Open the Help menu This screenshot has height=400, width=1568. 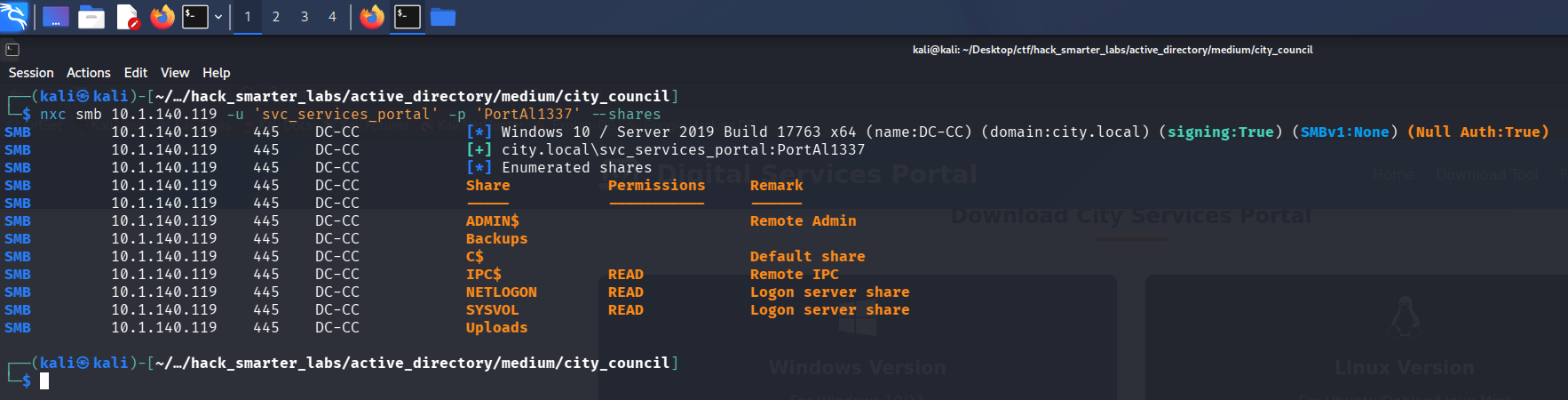click(x=216, y=73)
